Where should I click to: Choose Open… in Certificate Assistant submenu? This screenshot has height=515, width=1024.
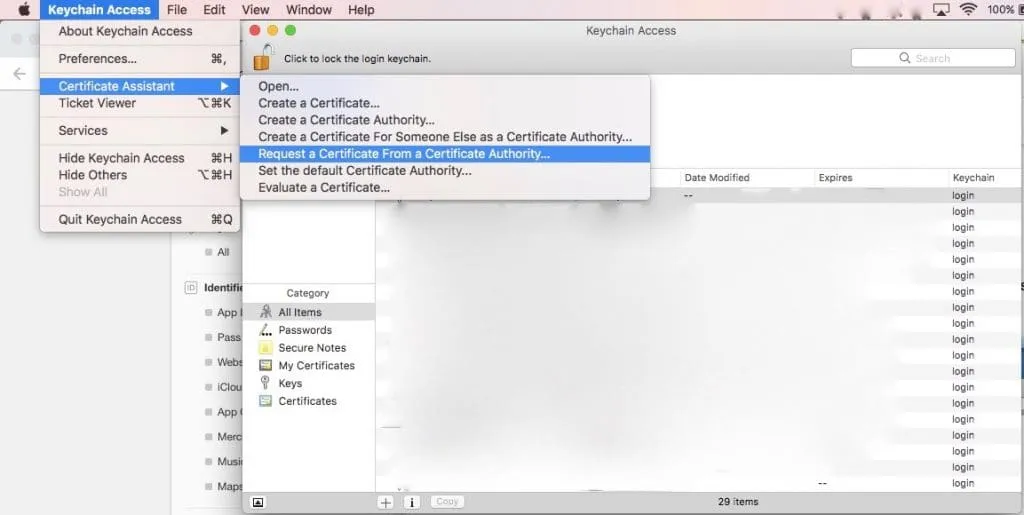(445, 86)
